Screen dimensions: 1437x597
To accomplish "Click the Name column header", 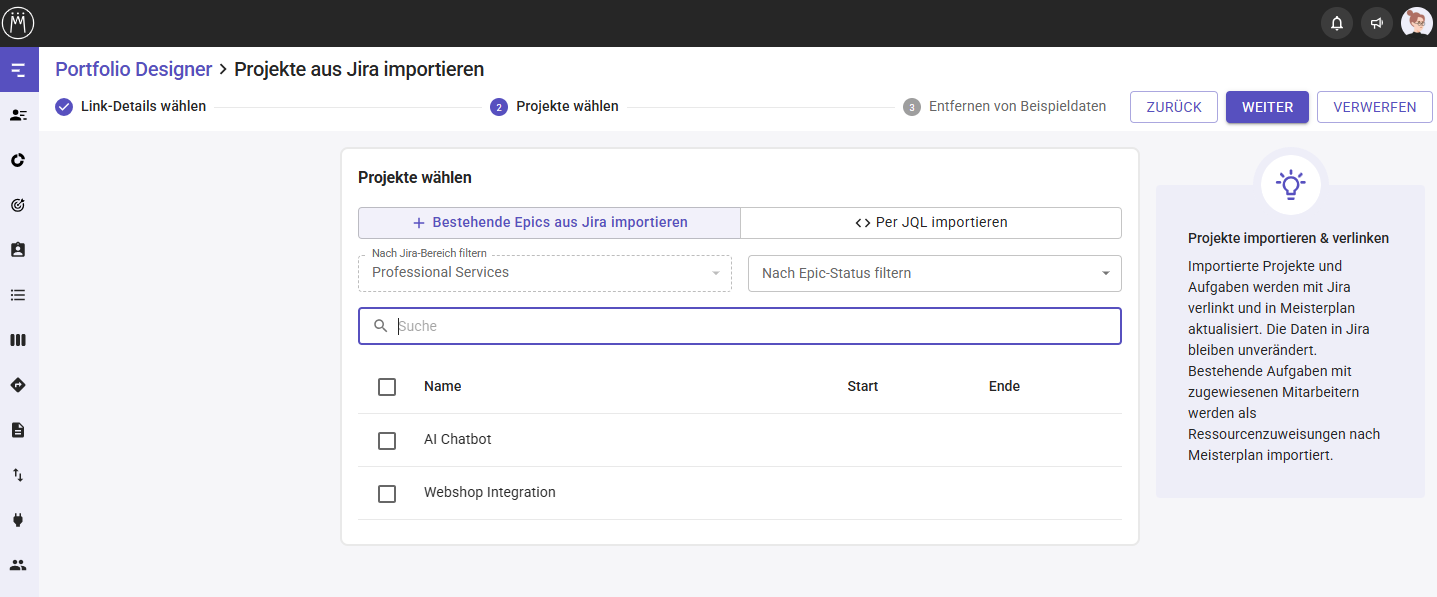I will click(443, 386).
